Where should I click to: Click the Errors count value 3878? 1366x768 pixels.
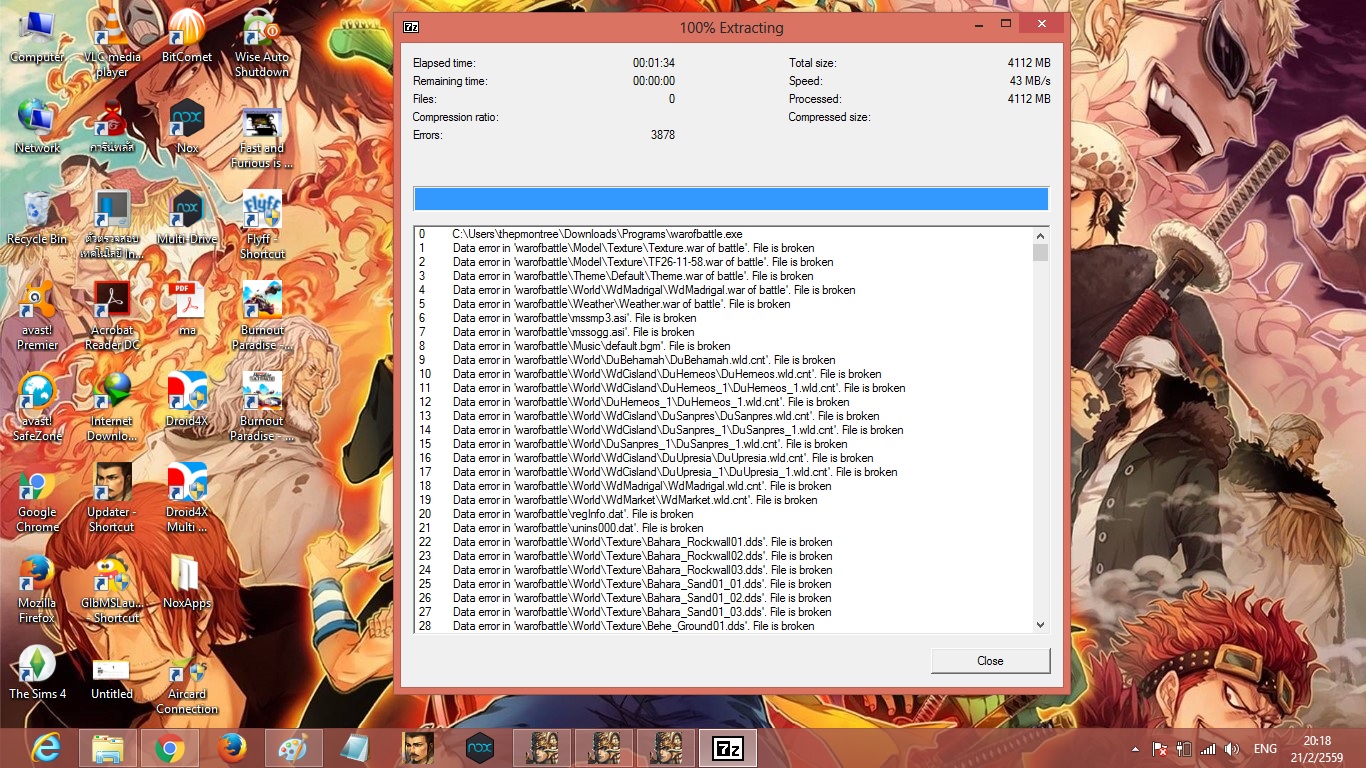tap(662, 135)
